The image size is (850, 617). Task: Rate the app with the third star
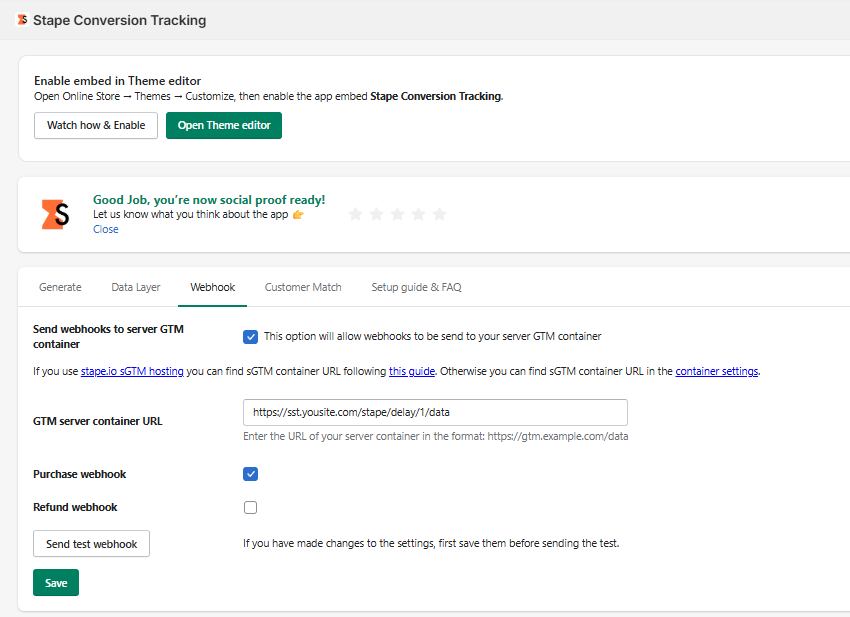coord(397,214)
